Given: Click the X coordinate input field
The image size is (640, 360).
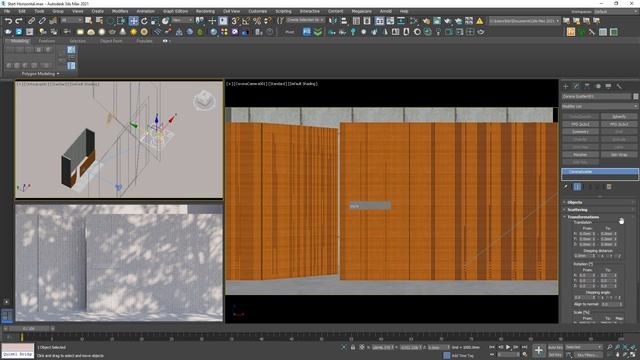Looking at the screenshot, I should [x=382, y=347].
